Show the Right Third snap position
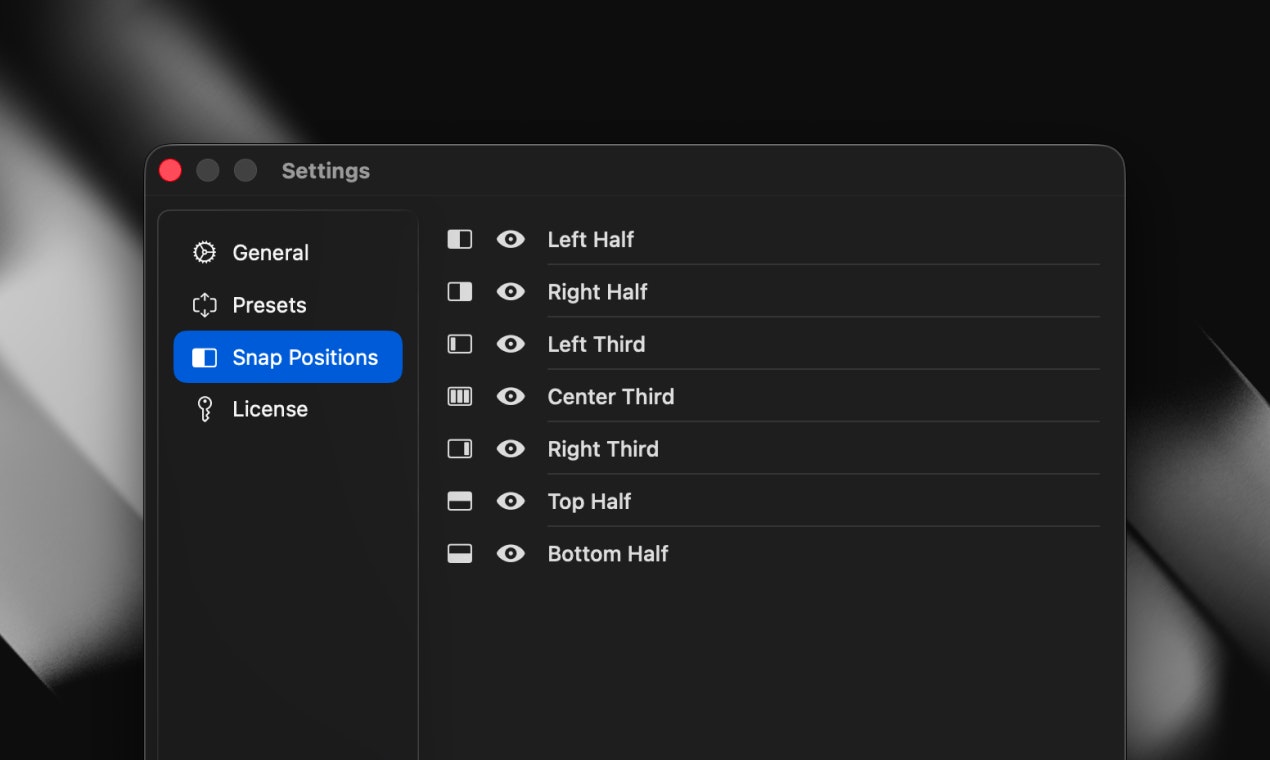Viewport: 1270px width, 760px height. coord(511,448)
